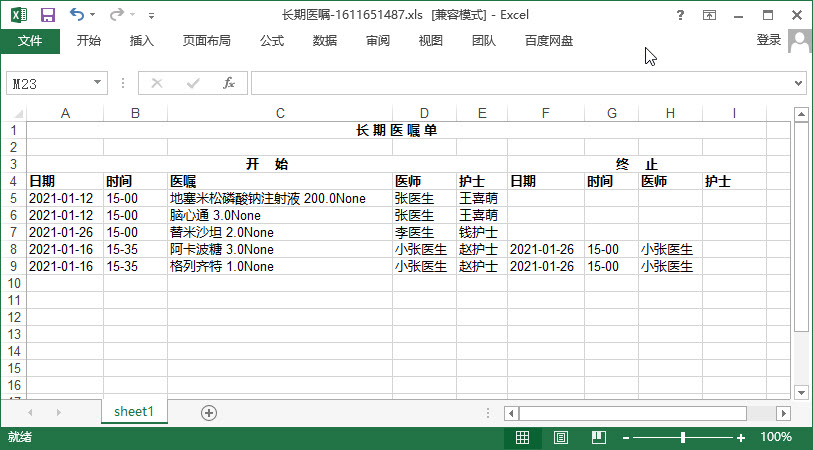Click the Undo arrow icon

pyautogui.click(x=77, y=15)
